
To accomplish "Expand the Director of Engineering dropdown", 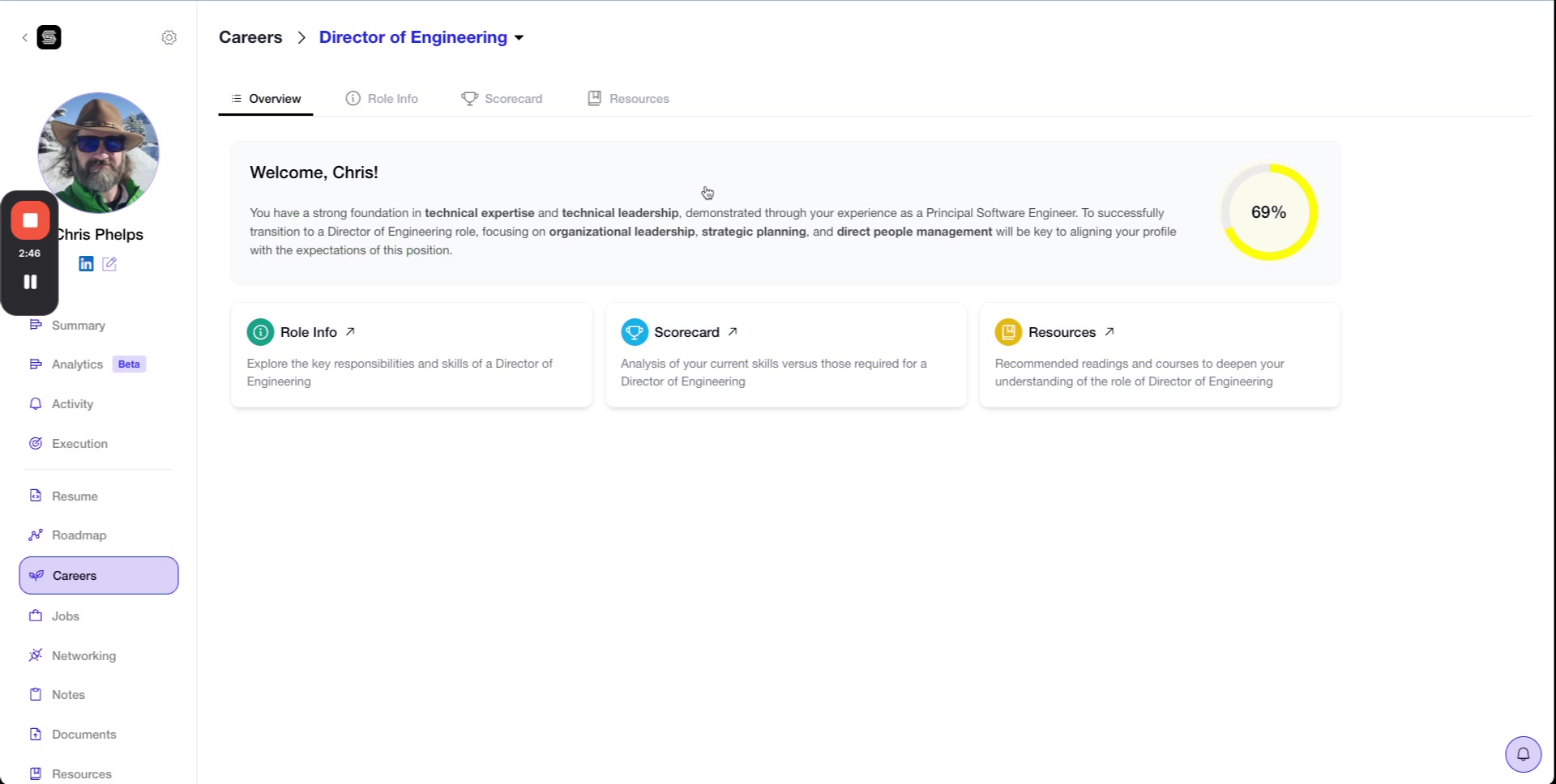I will click(519, 37).
